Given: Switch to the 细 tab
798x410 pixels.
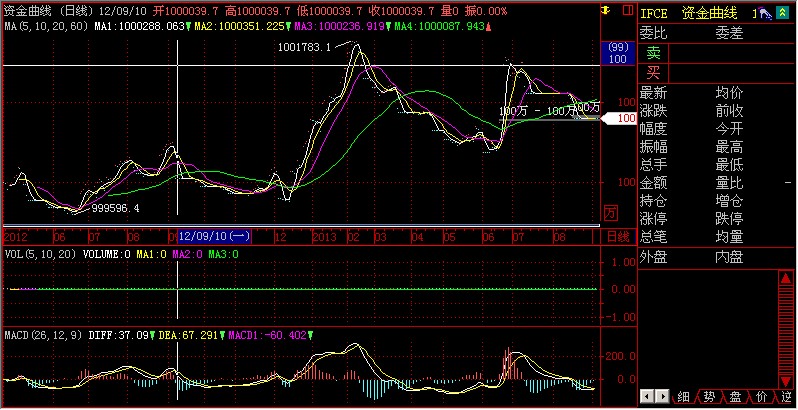Looking at the screenshot, I should click(x=682, y=396).
